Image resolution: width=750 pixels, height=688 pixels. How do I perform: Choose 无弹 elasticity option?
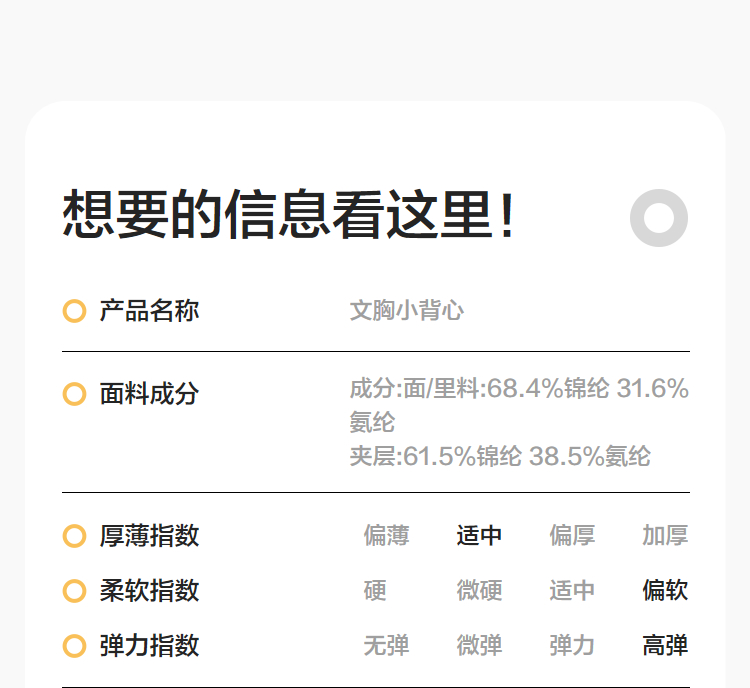(386, 646)
